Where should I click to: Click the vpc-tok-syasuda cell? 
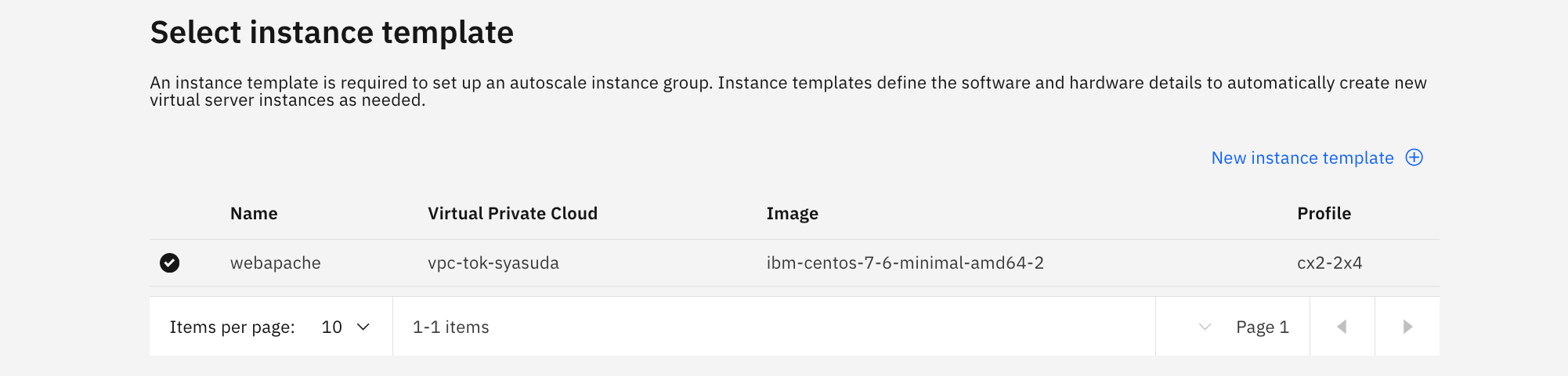[x=493, y=263]
